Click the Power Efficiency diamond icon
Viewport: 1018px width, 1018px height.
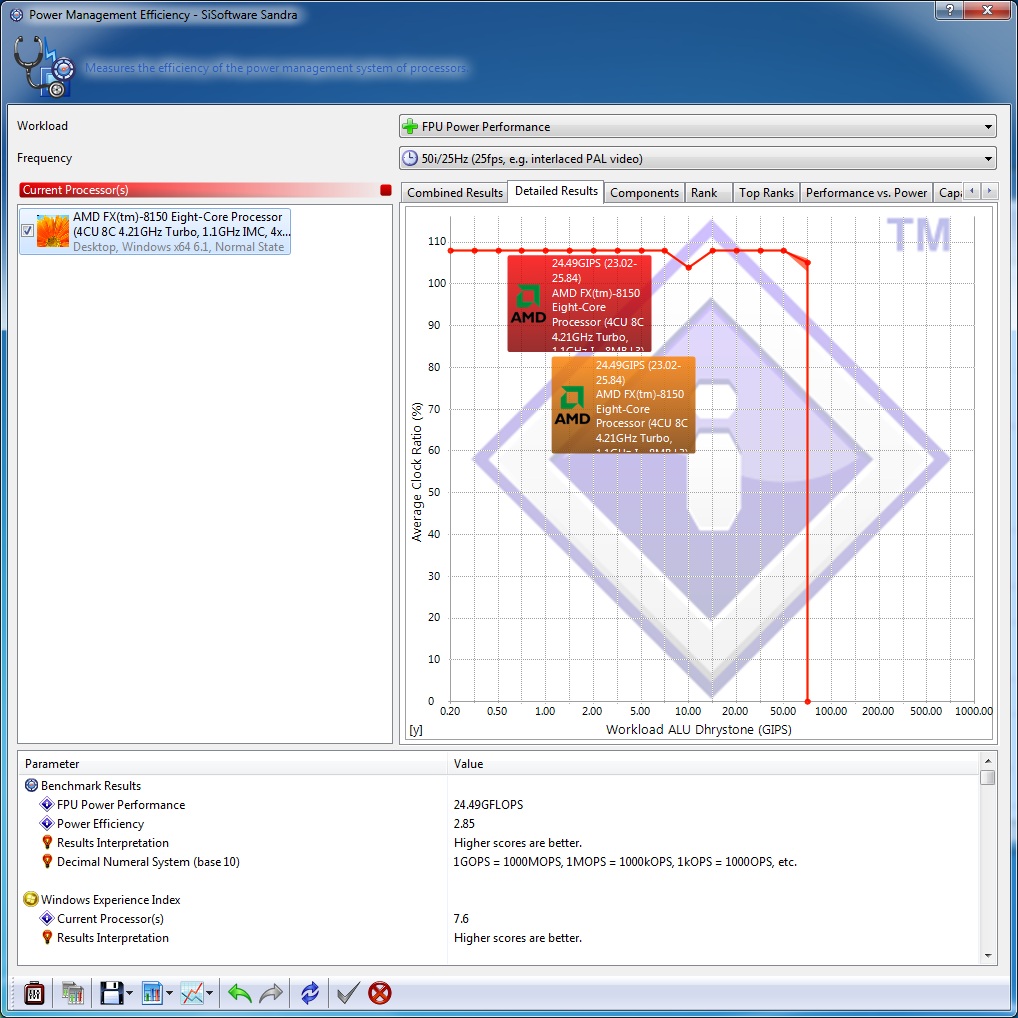47,823
